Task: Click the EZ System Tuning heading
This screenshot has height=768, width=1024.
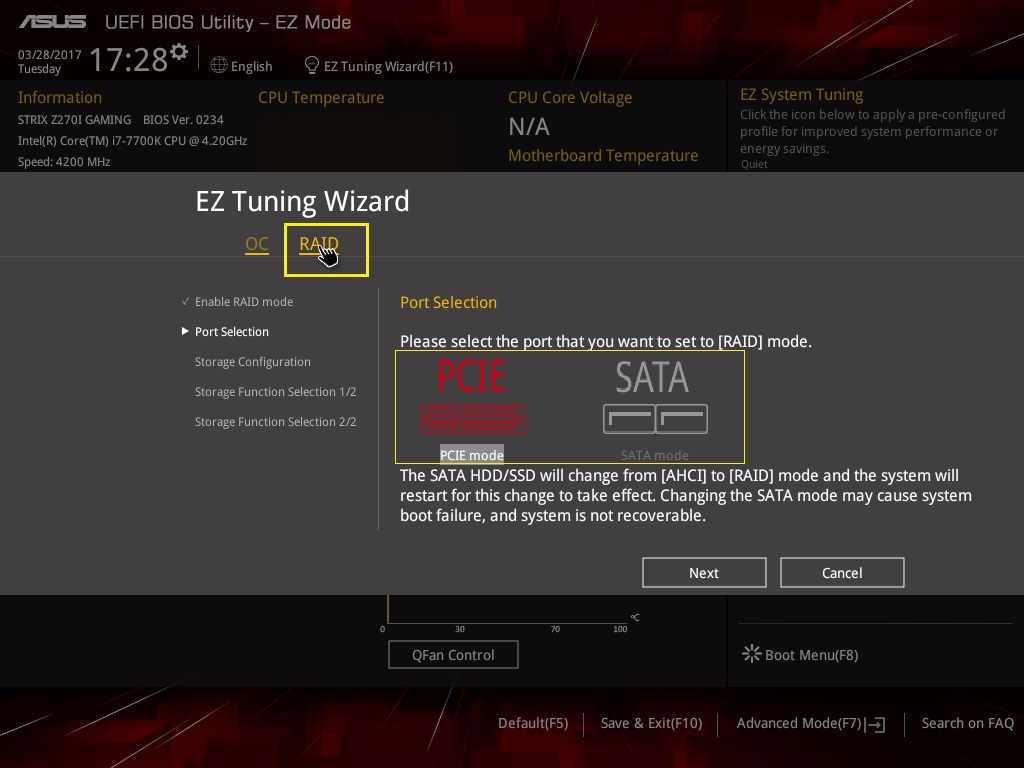Action: coord(801,95)
